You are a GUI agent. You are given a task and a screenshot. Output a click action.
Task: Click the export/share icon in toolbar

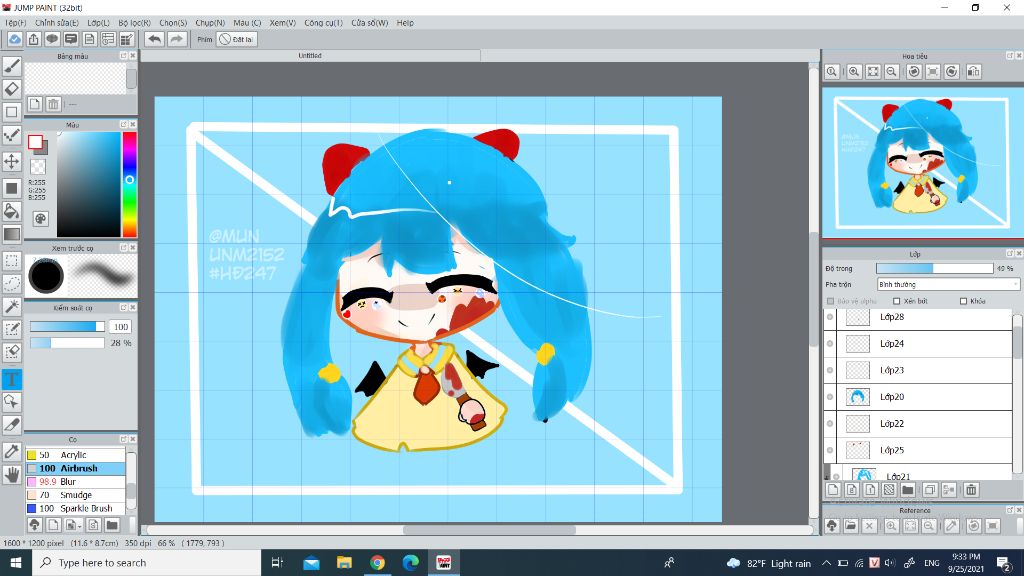(33, 39)
